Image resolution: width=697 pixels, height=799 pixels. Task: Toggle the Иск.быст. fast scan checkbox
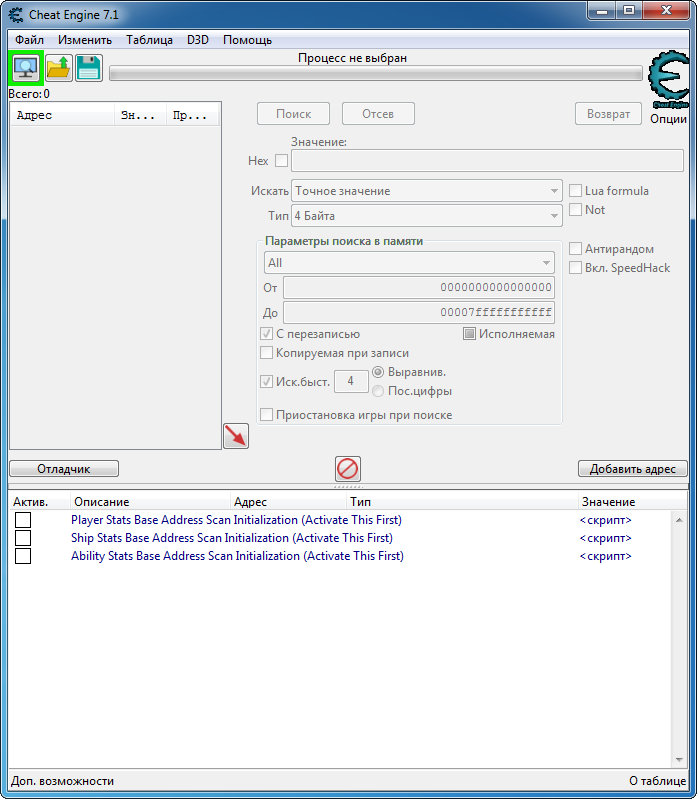click(x=266, y=381)
